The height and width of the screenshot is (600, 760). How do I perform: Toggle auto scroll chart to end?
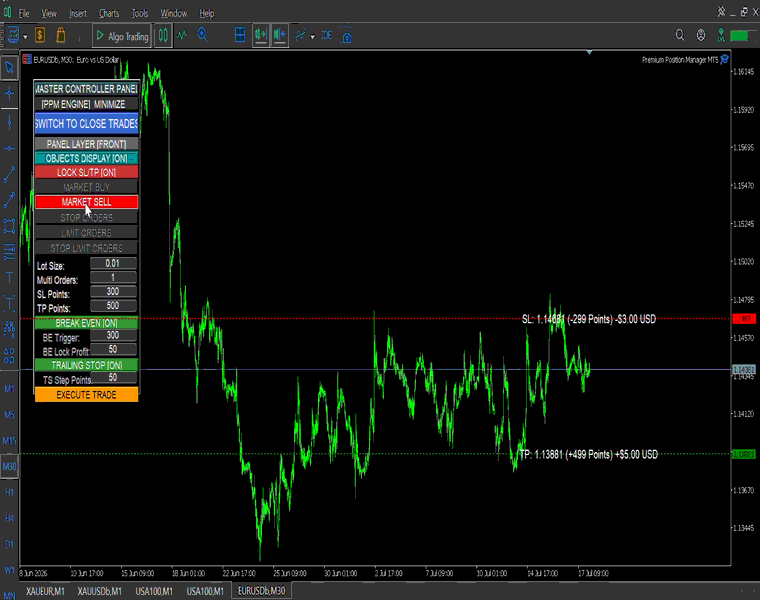tap(261, 35)
